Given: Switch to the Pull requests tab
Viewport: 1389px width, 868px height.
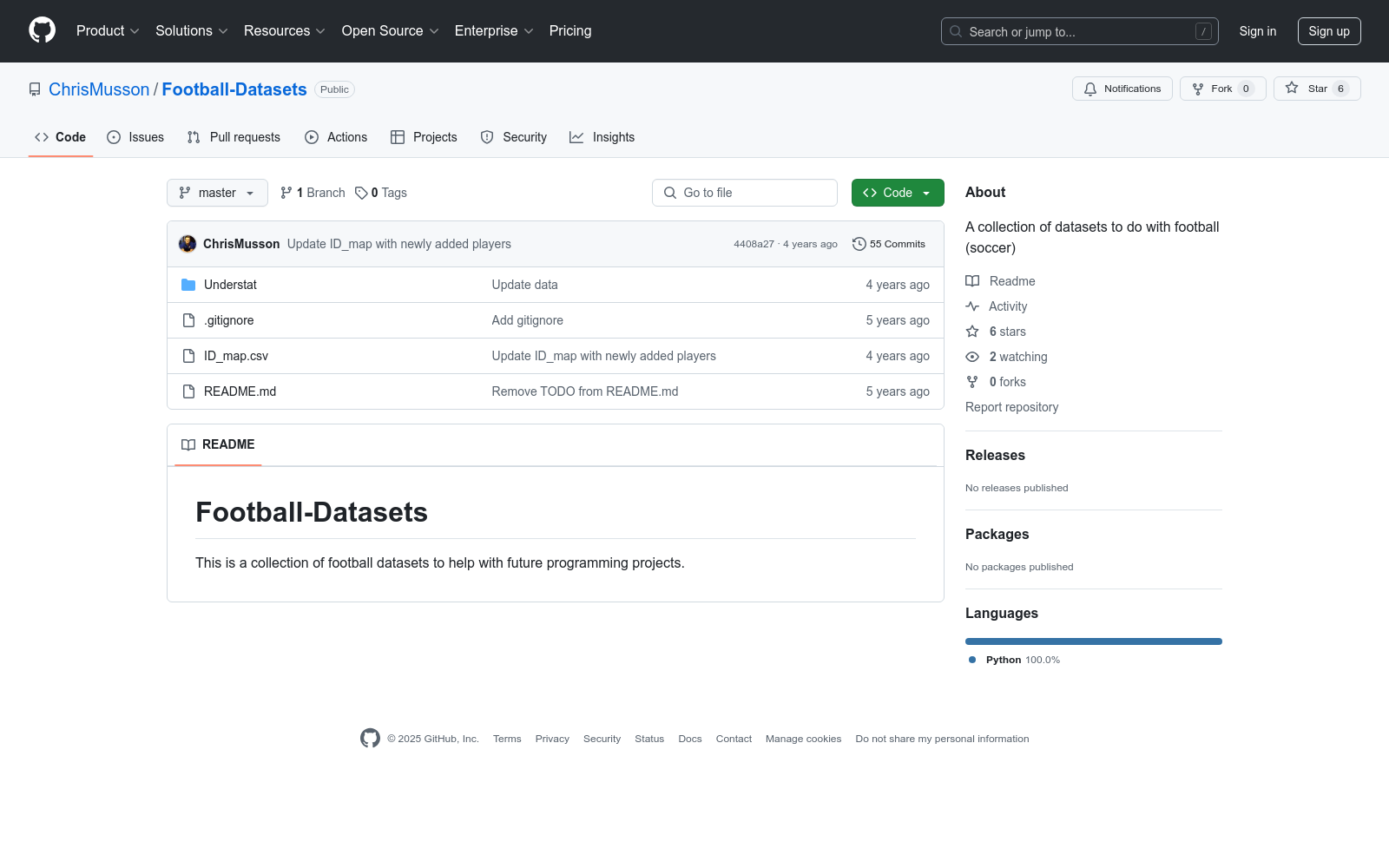Looking at the screenshot, I should [x=234, y=137].
